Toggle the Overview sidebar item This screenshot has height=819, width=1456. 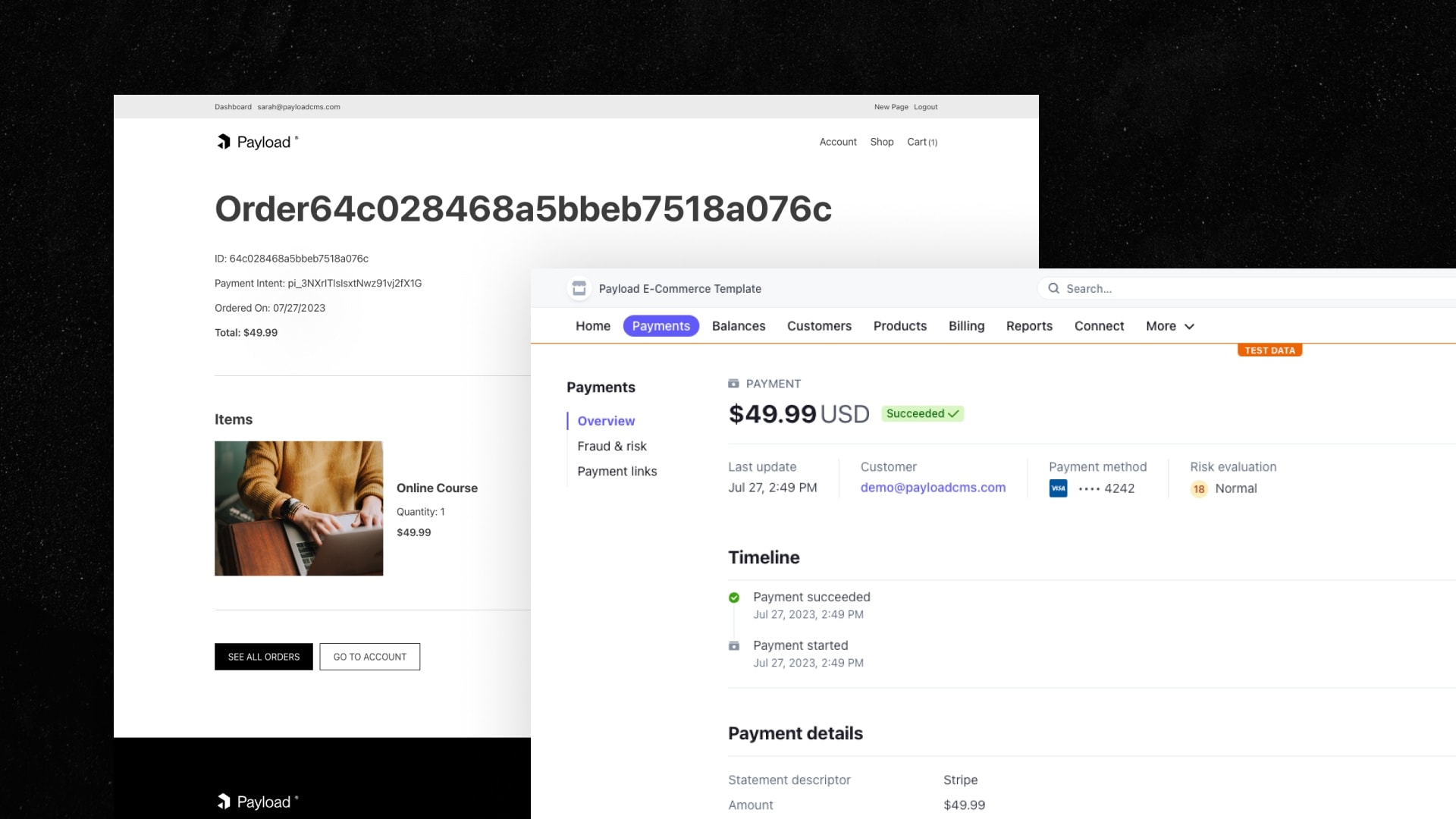(x=606, y=420)
